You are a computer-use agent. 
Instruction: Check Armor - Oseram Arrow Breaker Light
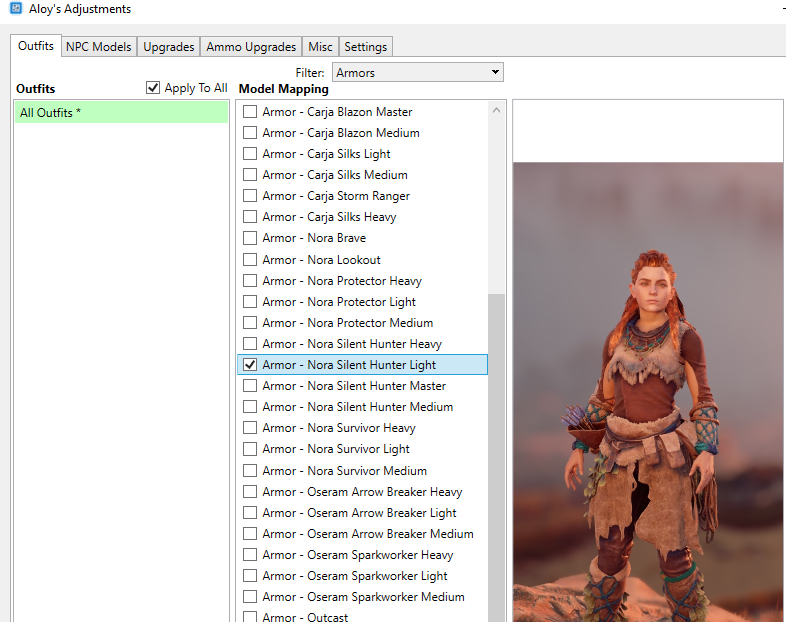click(x=250, y=513)
